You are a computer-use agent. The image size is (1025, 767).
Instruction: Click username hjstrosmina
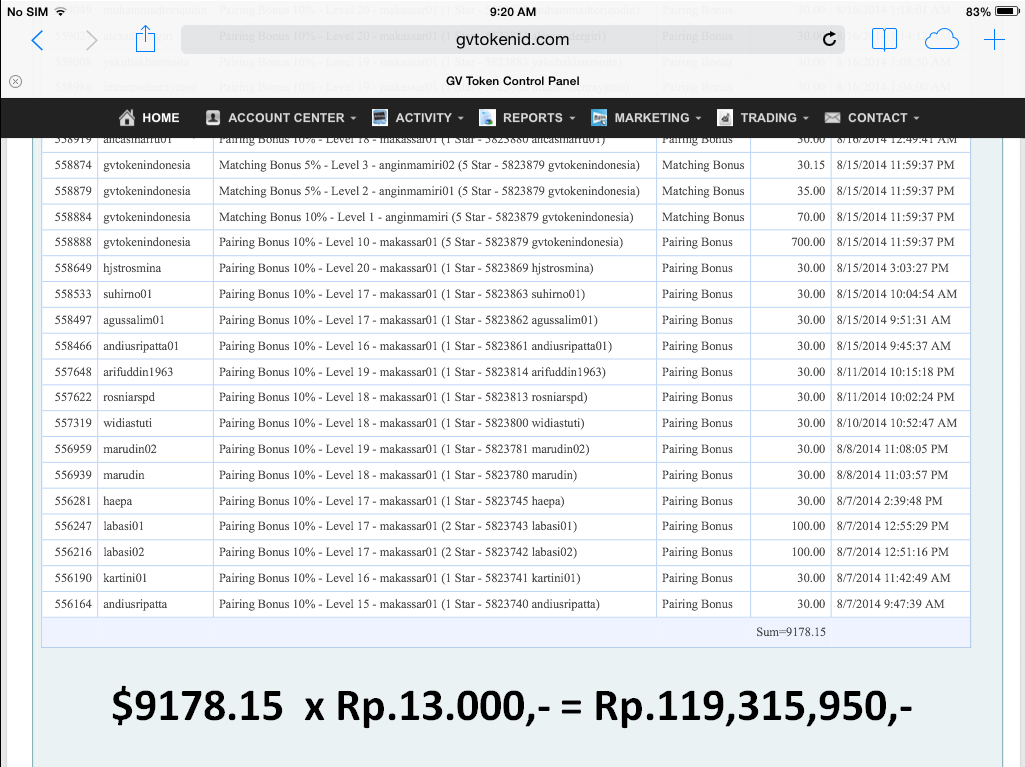pos(132,268)
